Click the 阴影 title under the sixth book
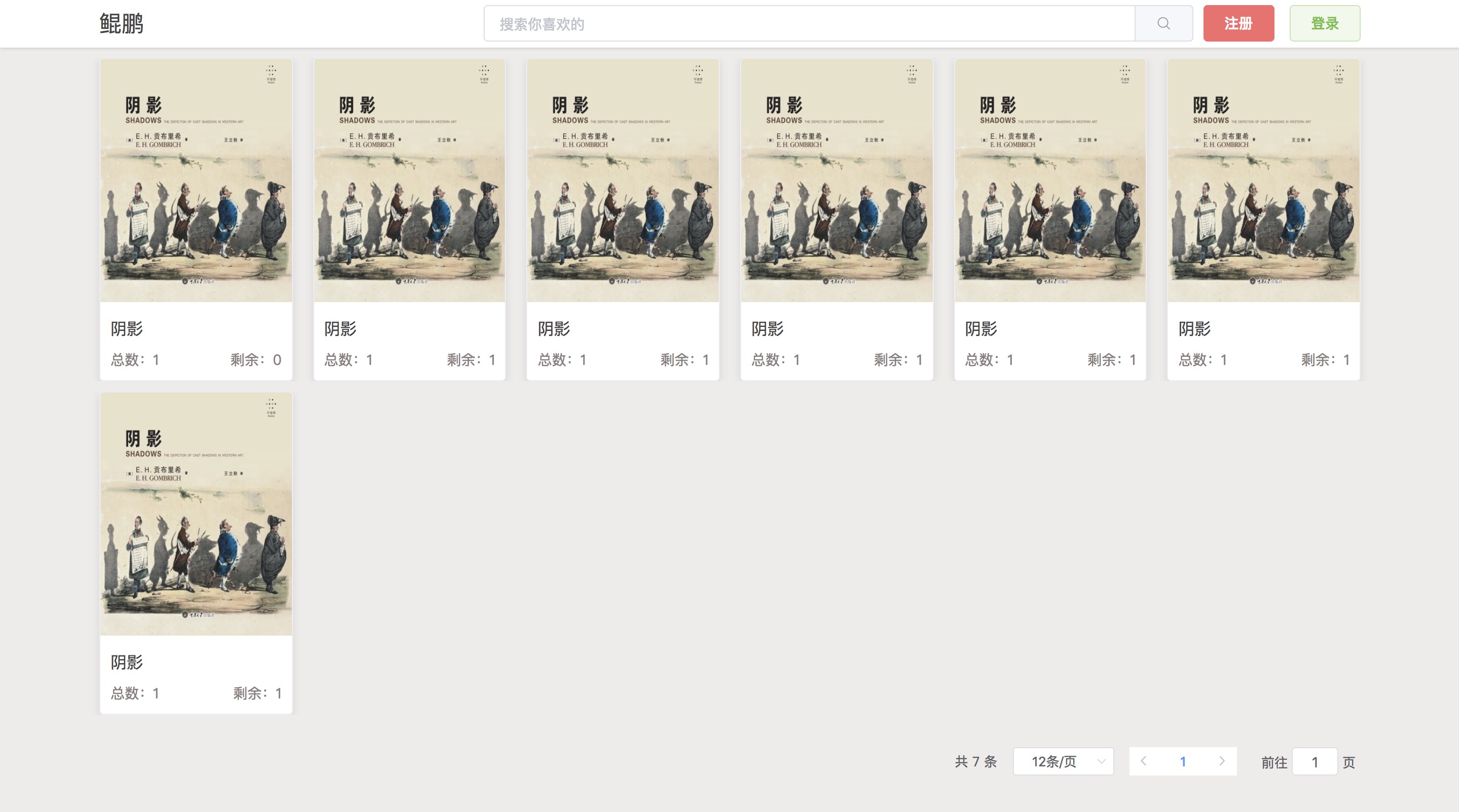Screen dimensions: 1459x812 tap(1194, 328)
